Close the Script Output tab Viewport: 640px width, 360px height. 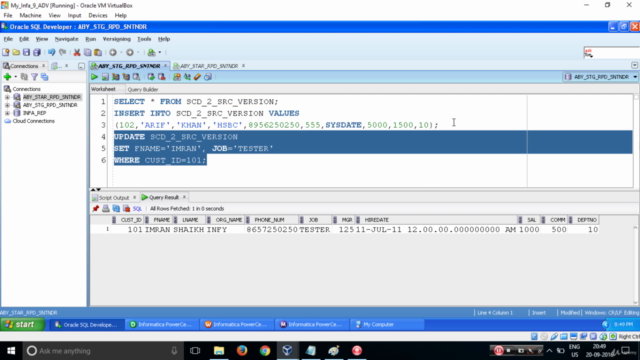(134, 198)
